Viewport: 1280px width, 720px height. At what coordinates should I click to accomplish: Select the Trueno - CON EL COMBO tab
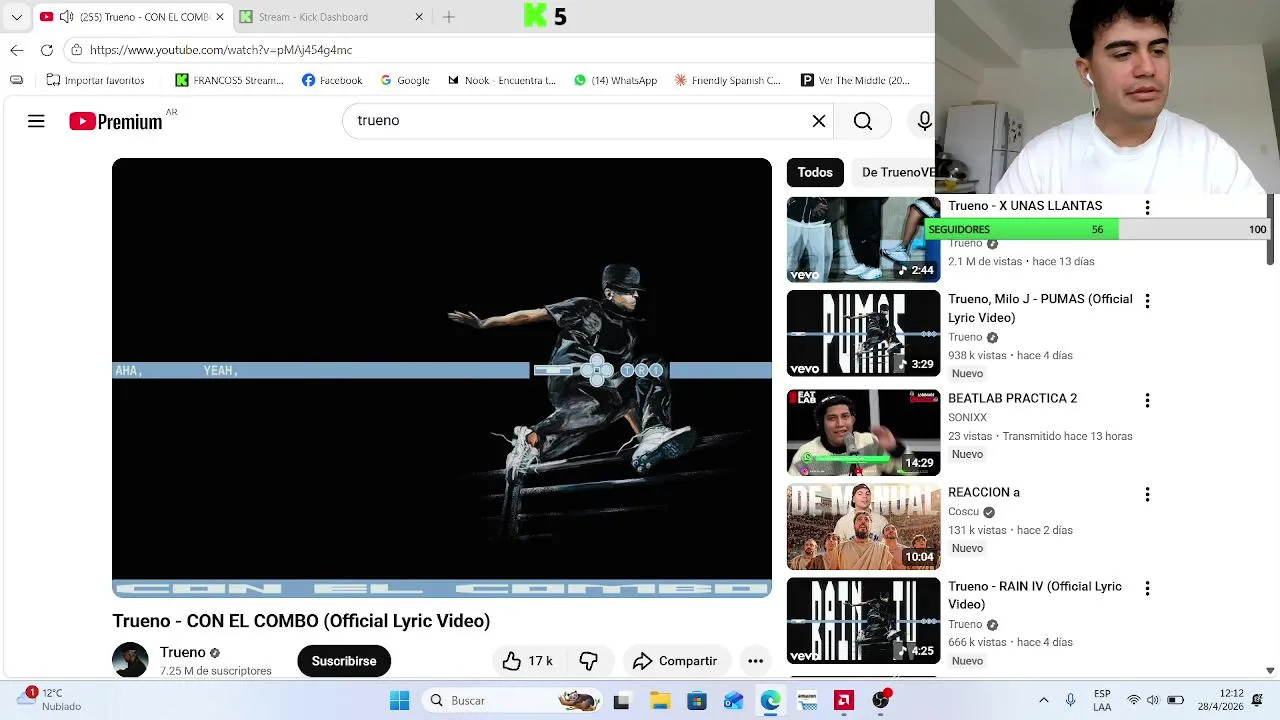click(x=133, y=17)
